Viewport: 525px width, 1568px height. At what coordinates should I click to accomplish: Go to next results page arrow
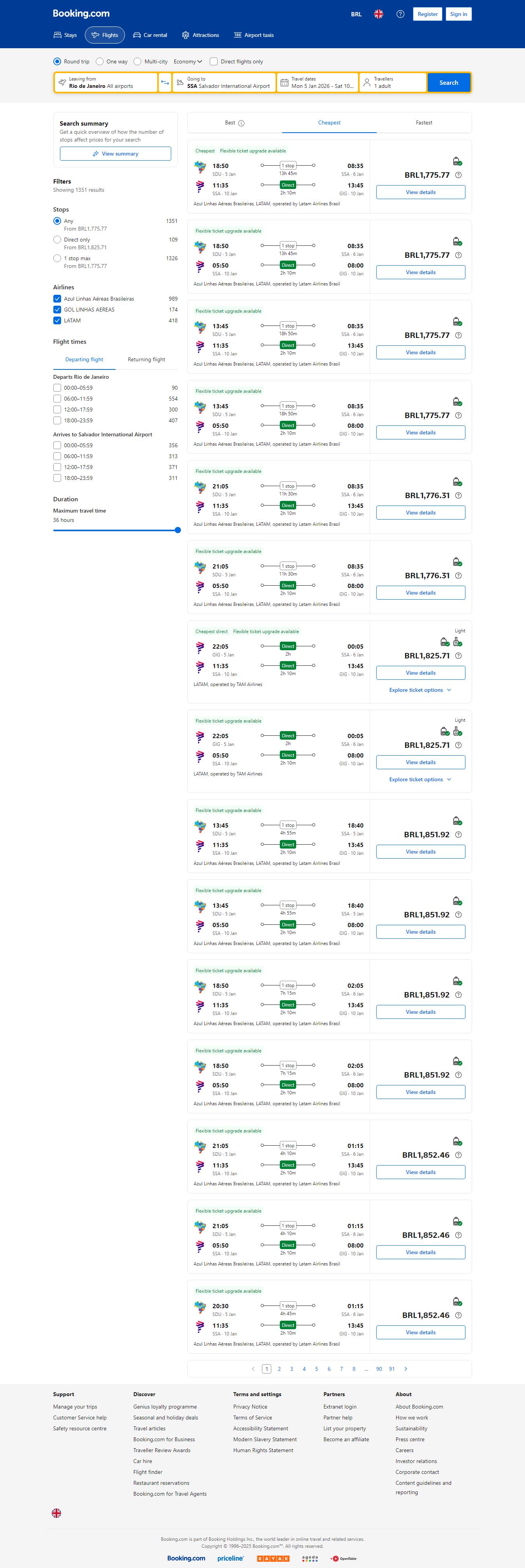pos(406,1369)
